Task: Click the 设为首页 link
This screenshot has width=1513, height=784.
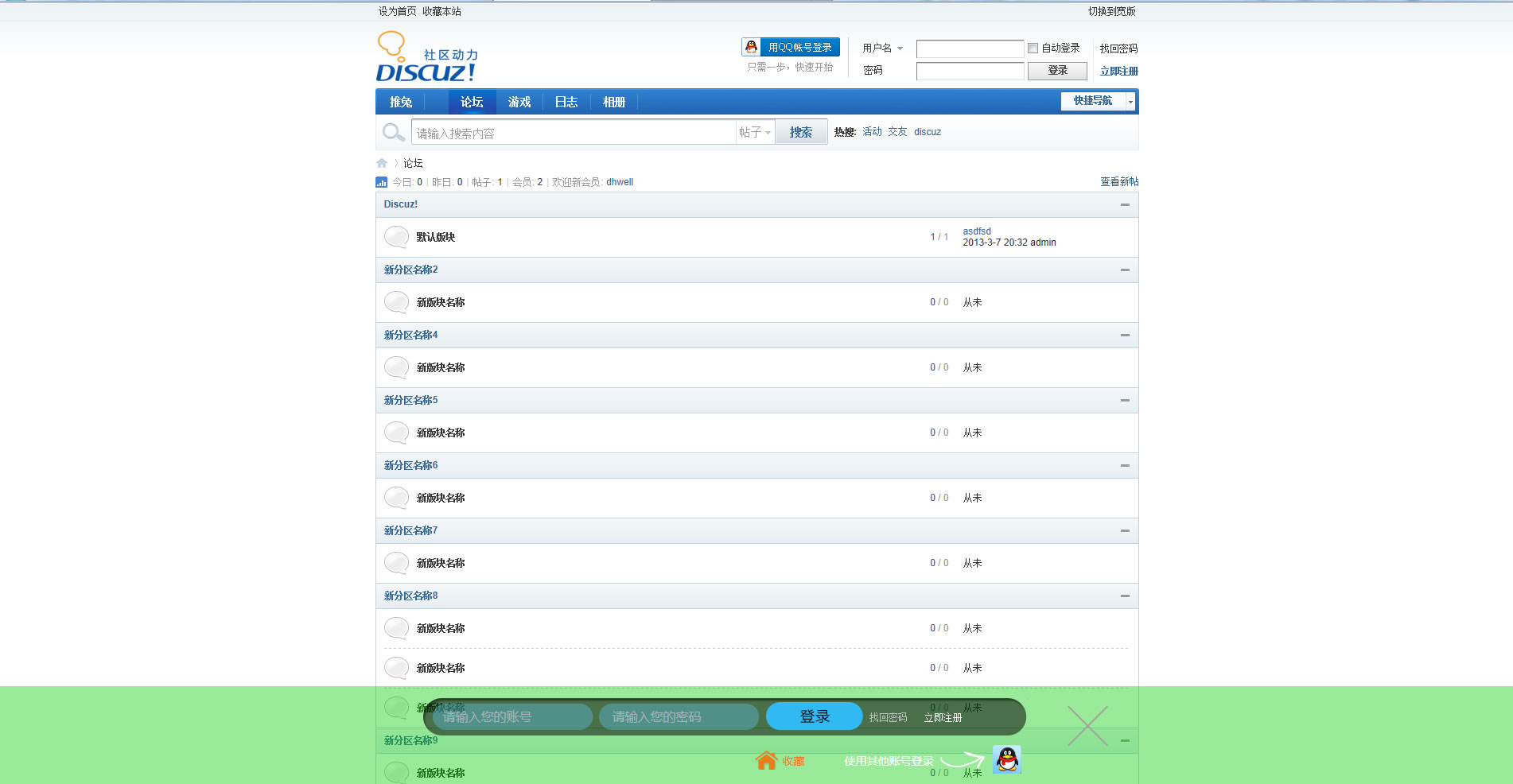Action: coord(397,11)
